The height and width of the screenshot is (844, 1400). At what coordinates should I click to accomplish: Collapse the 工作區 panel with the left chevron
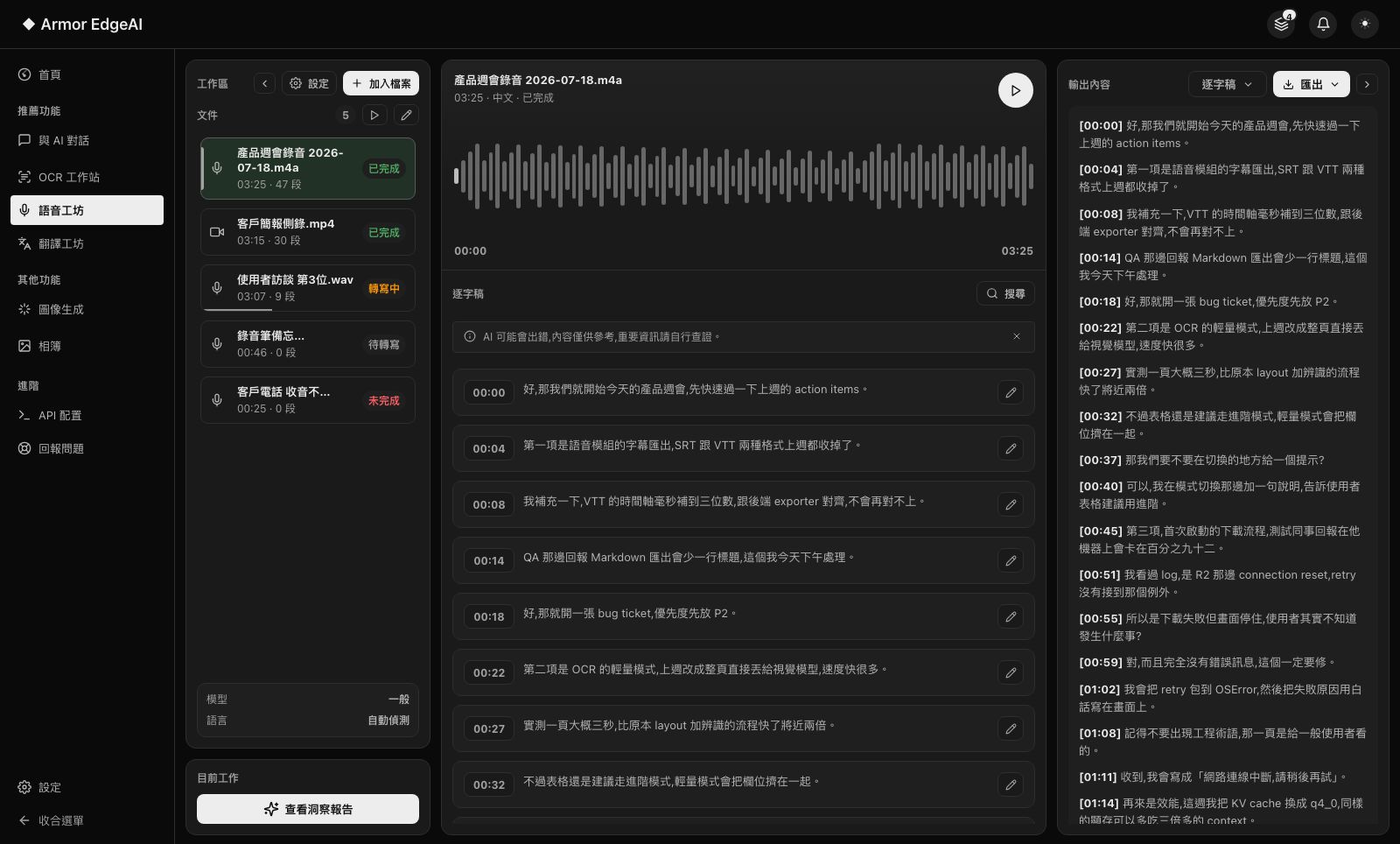(x=264, y=83)
